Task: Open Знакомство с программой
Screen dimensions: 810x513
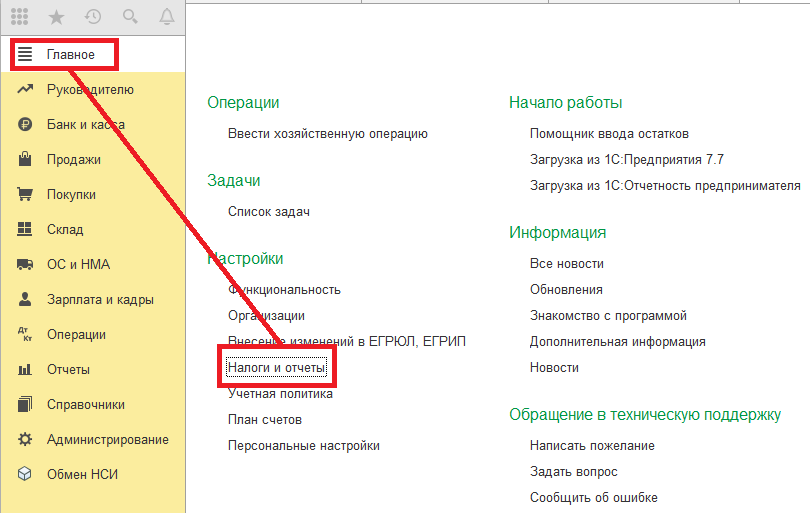Action: [x=608, y=316]
